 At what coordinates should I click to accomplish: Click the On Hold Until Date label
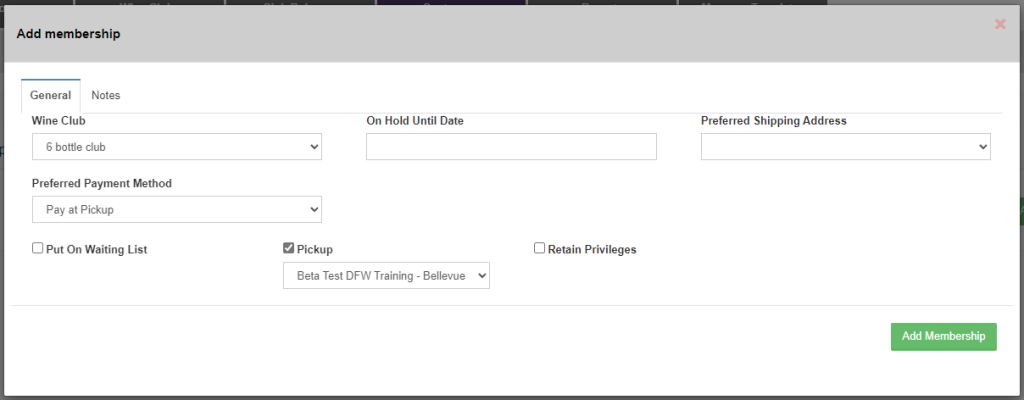[415, 121]
